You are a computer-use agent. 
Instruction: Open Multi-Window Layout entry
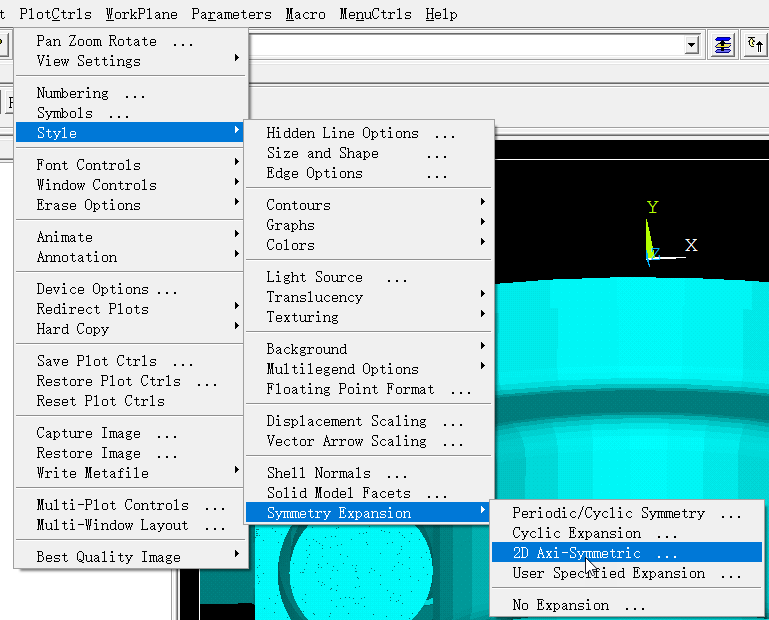click(x=130, y=525)
